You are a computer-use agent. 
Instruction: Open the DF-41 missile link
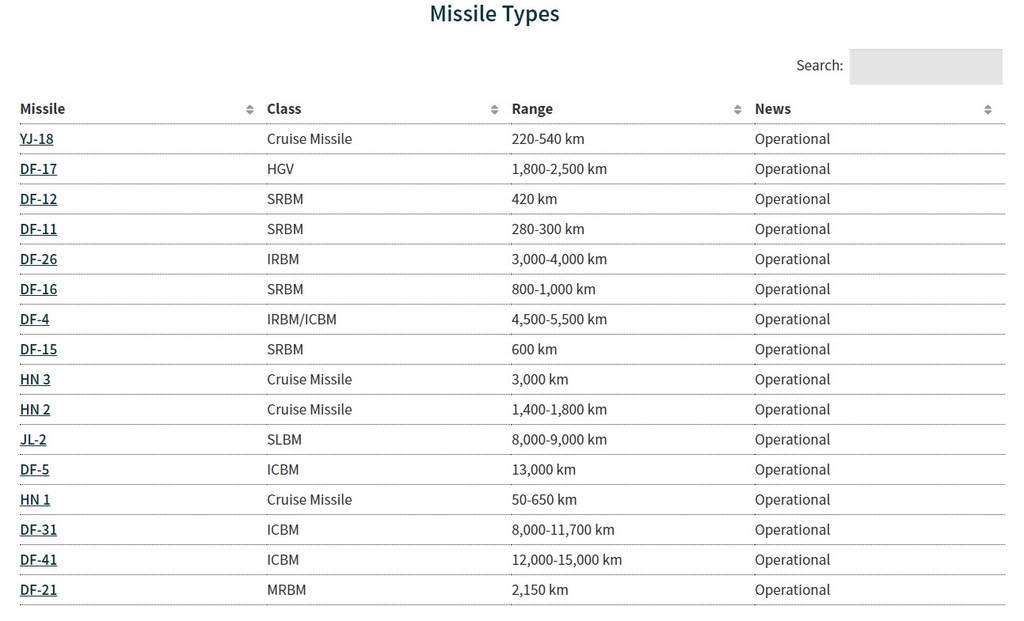click(38, 559)
